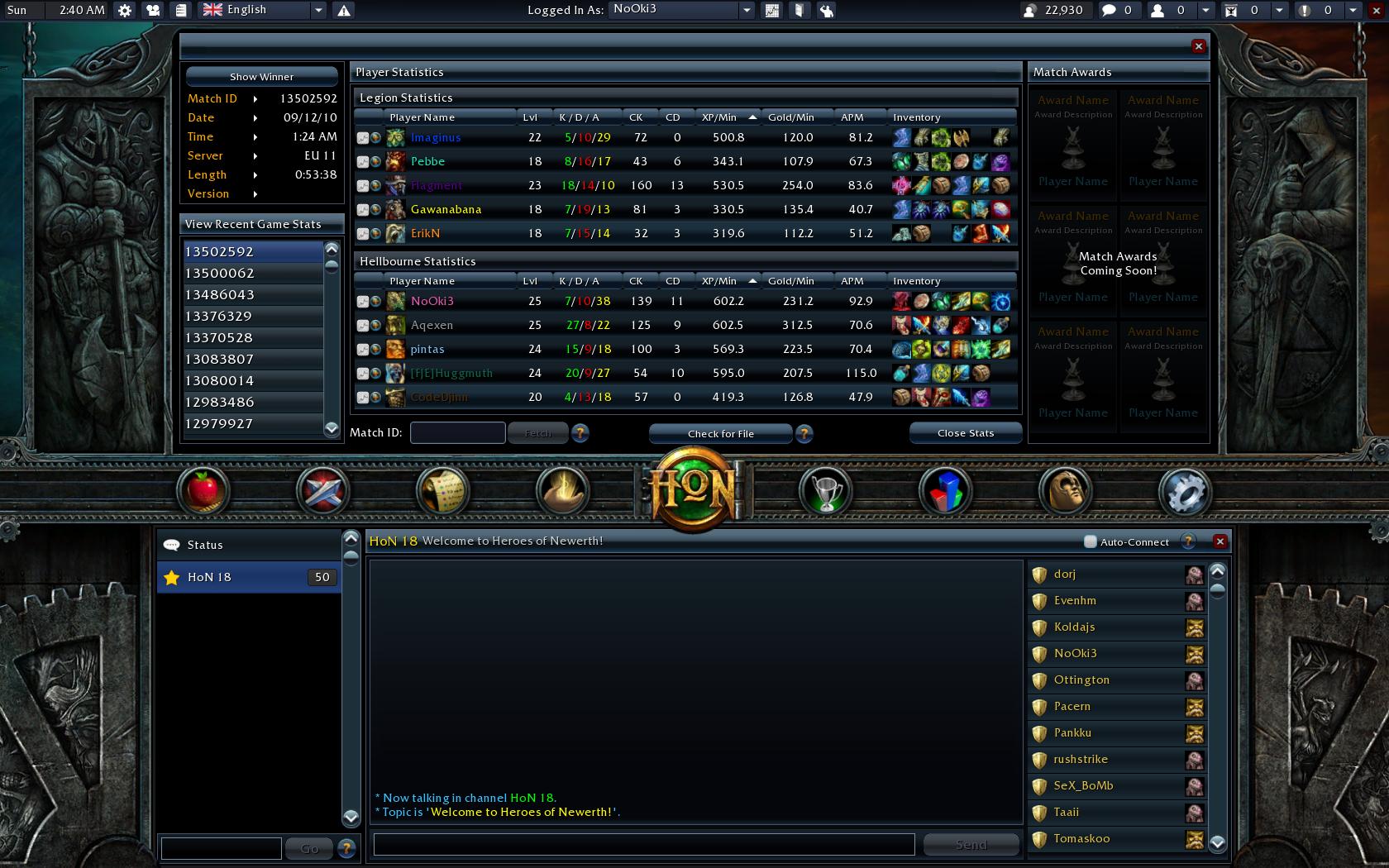Open the settings gear in top bar
This screenshot has height=868, width=1389.
click(125, 10)
